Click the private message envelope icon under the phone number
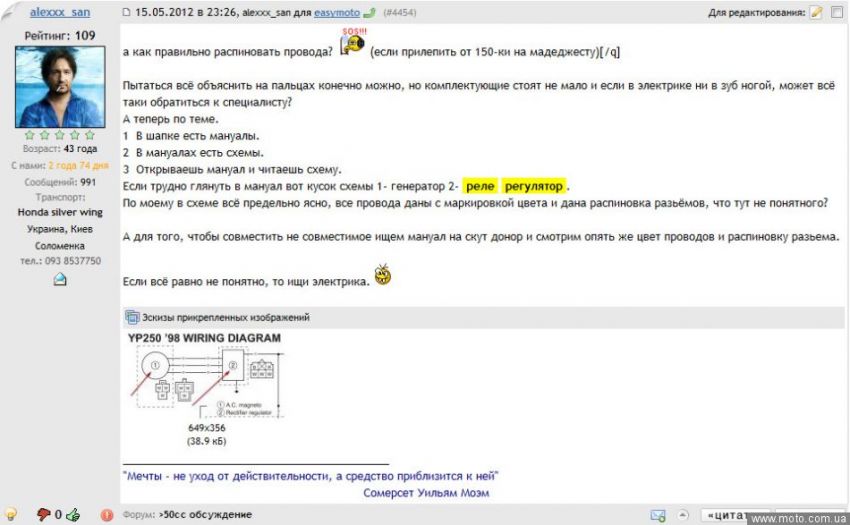 coord(60,279)
